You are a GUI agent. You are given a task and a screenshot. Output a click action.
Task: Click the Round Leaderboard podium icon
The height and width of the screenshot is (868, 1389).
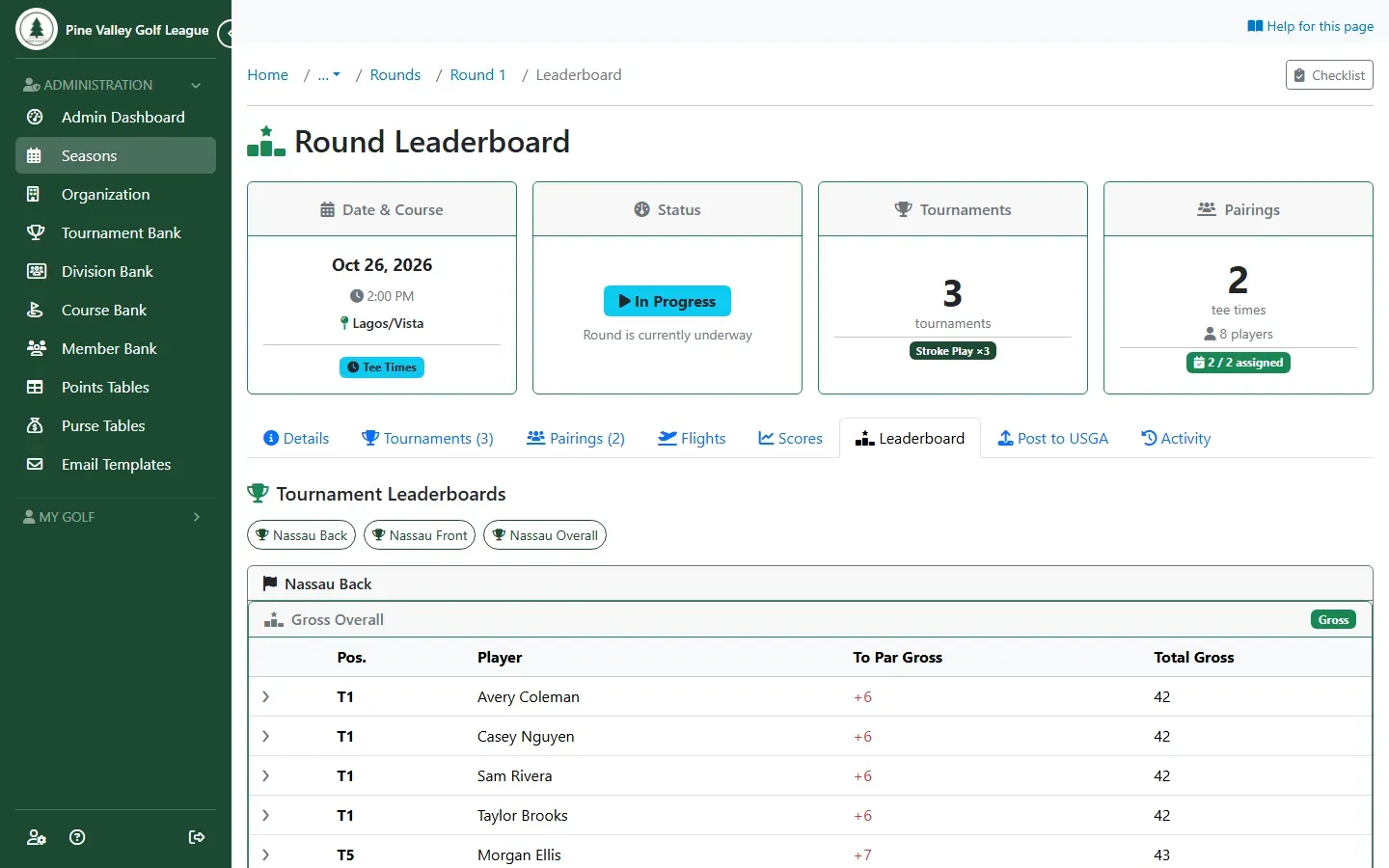266,141
